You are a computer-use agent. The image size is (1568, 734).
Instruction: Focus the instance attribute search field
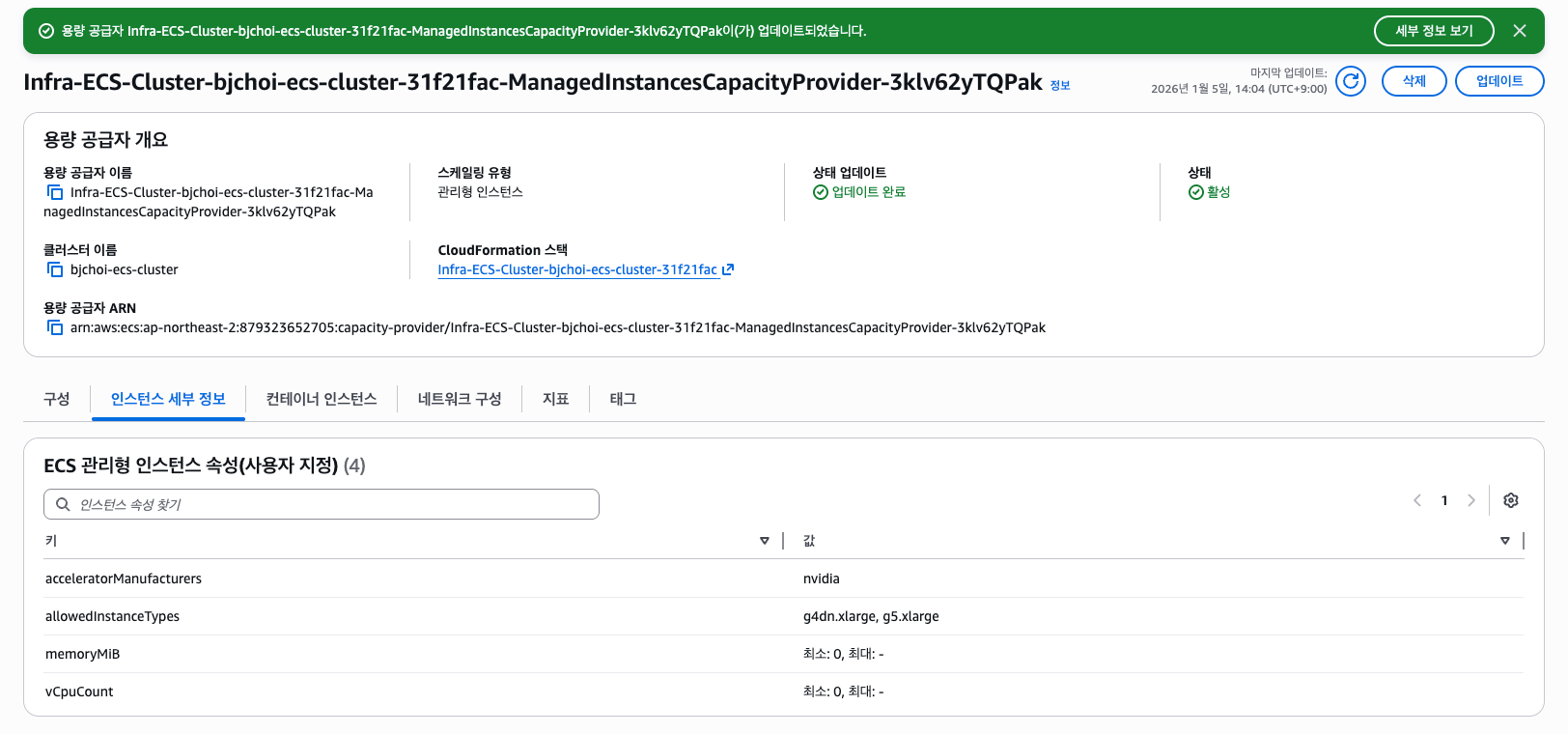[322, 504]
